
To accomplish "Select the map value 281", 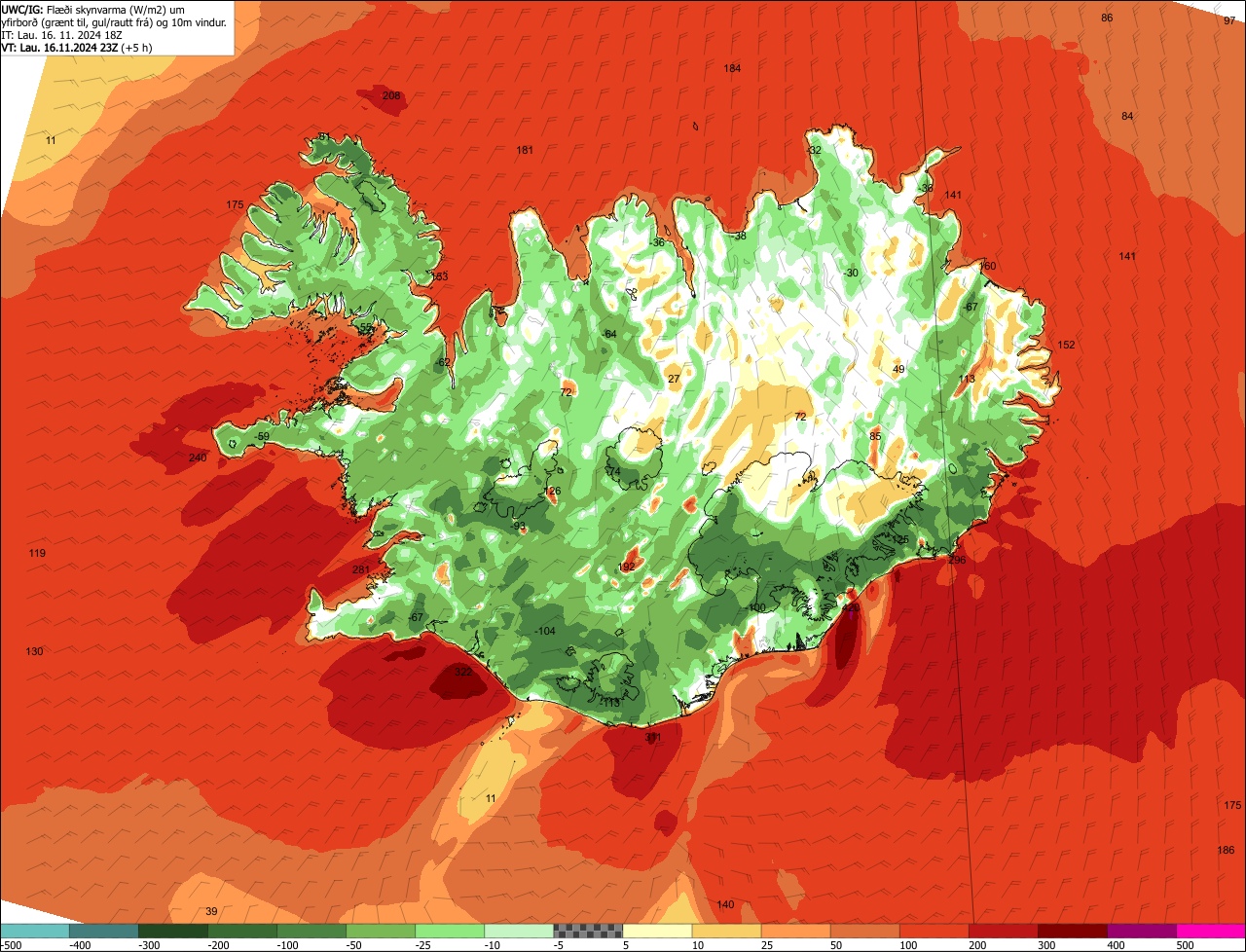I will tap(361, 569).
